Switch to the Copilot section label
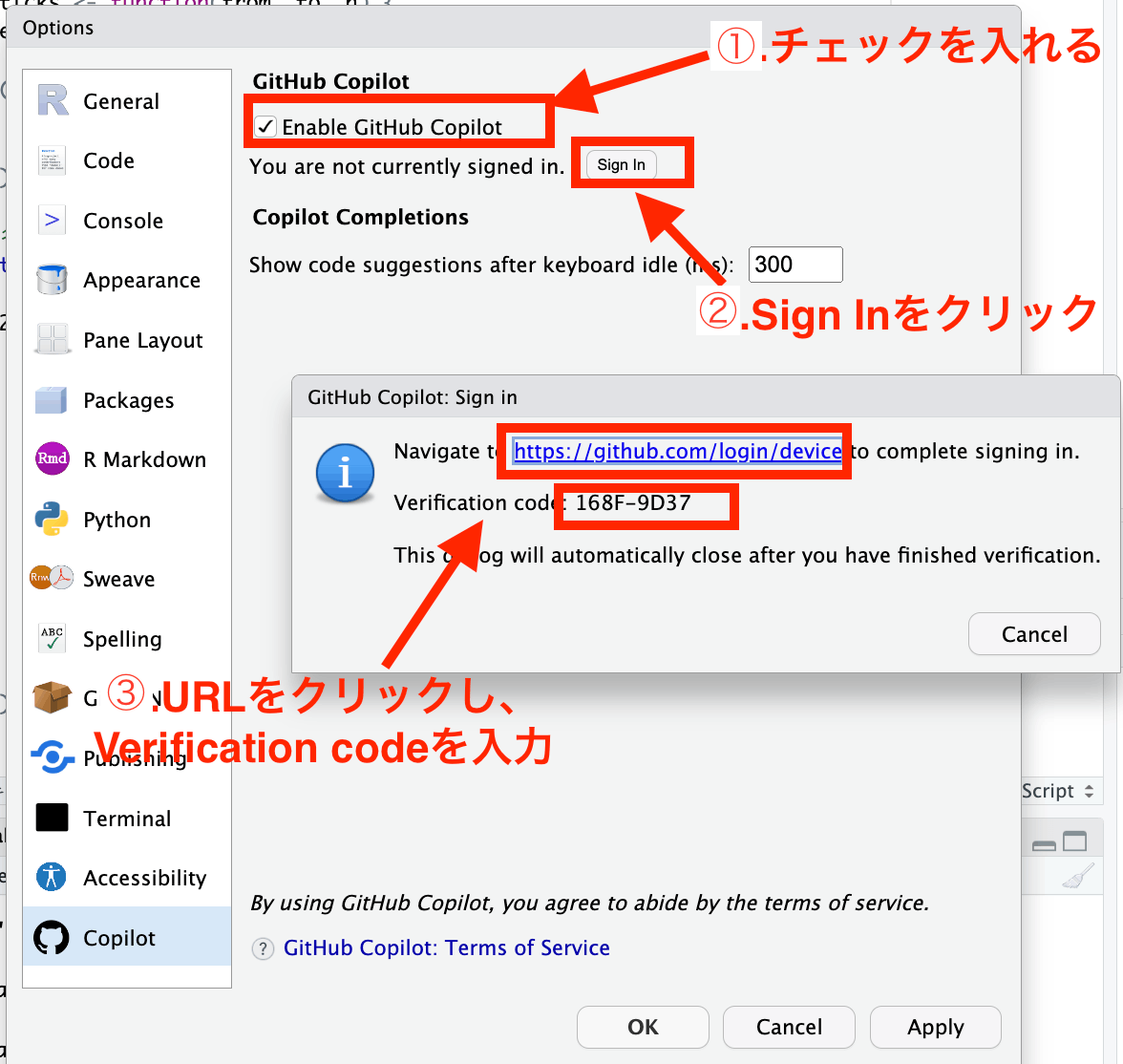Viewport: 1123px width, 1064px height. [x=118, y=938]
